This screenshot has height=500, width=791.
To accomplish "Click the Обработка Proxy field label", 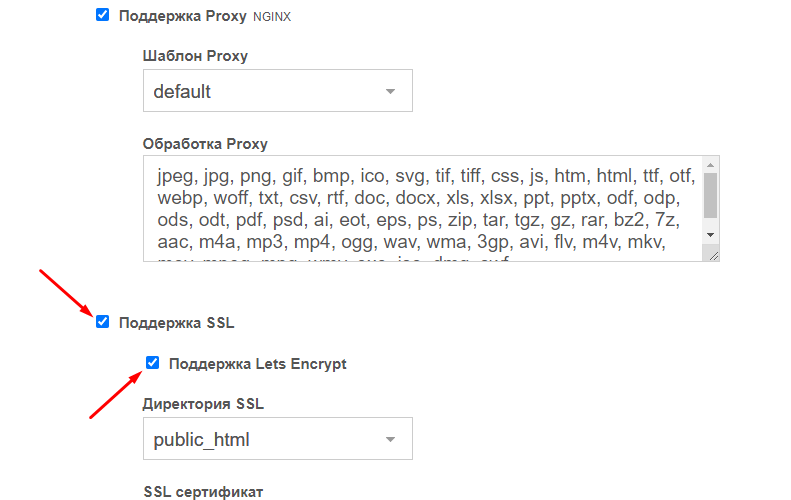I will 205,144.
